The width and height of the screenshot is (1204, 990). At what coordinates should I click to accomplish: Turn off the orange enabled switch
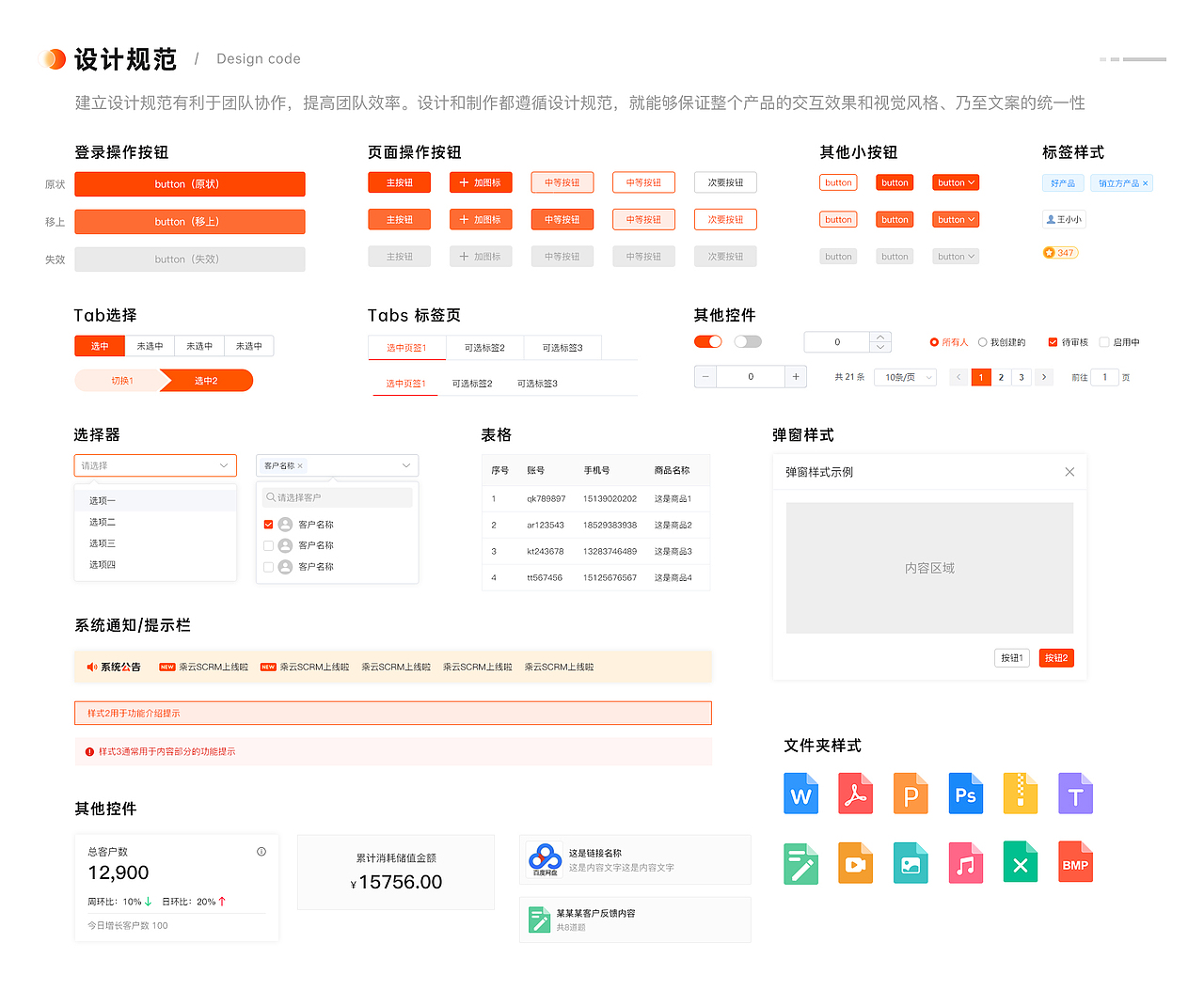pos(707,341)
